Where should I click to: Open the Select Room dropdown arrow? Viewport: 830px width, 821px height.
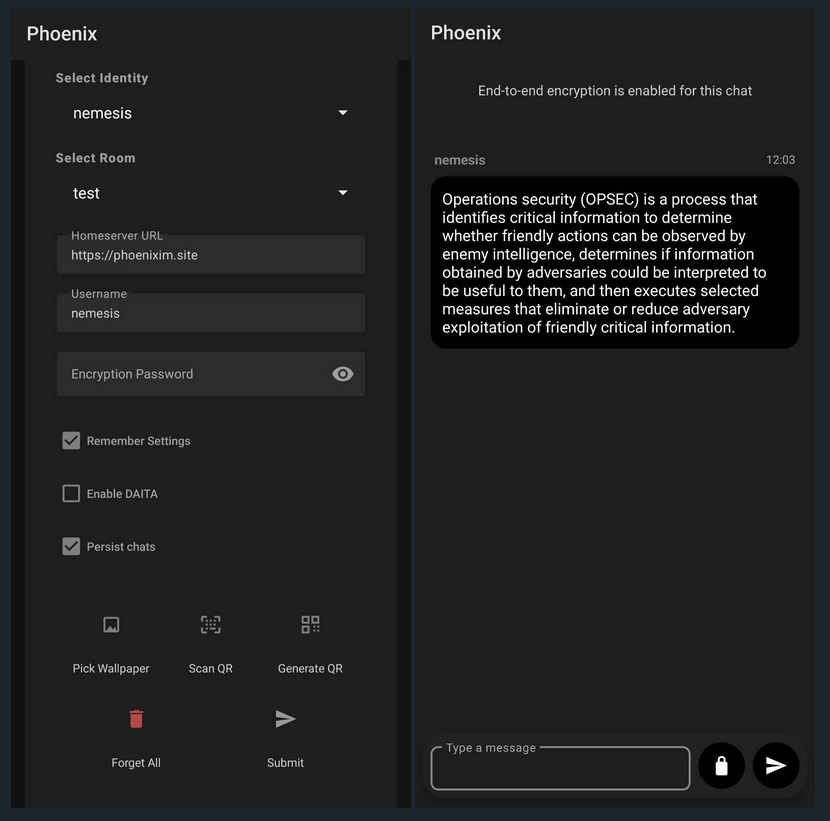[x=343, y=193]
